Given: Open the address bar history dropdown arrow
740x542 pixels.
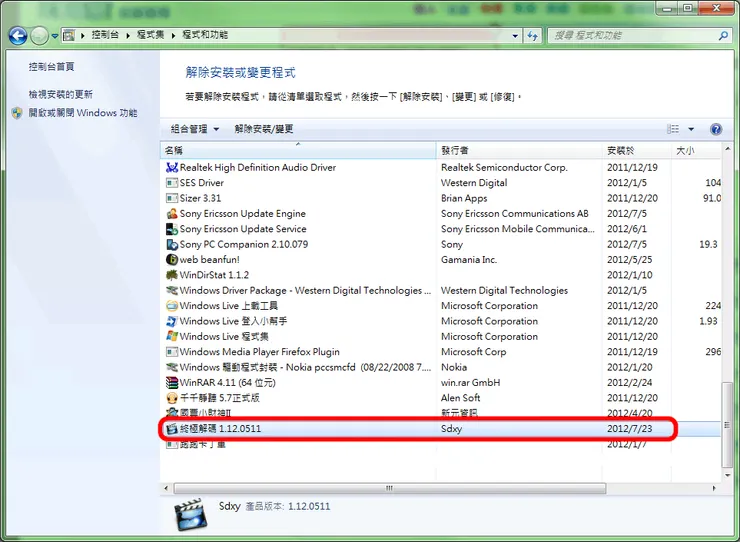Looking at the screenshot, I should point(515,35).
